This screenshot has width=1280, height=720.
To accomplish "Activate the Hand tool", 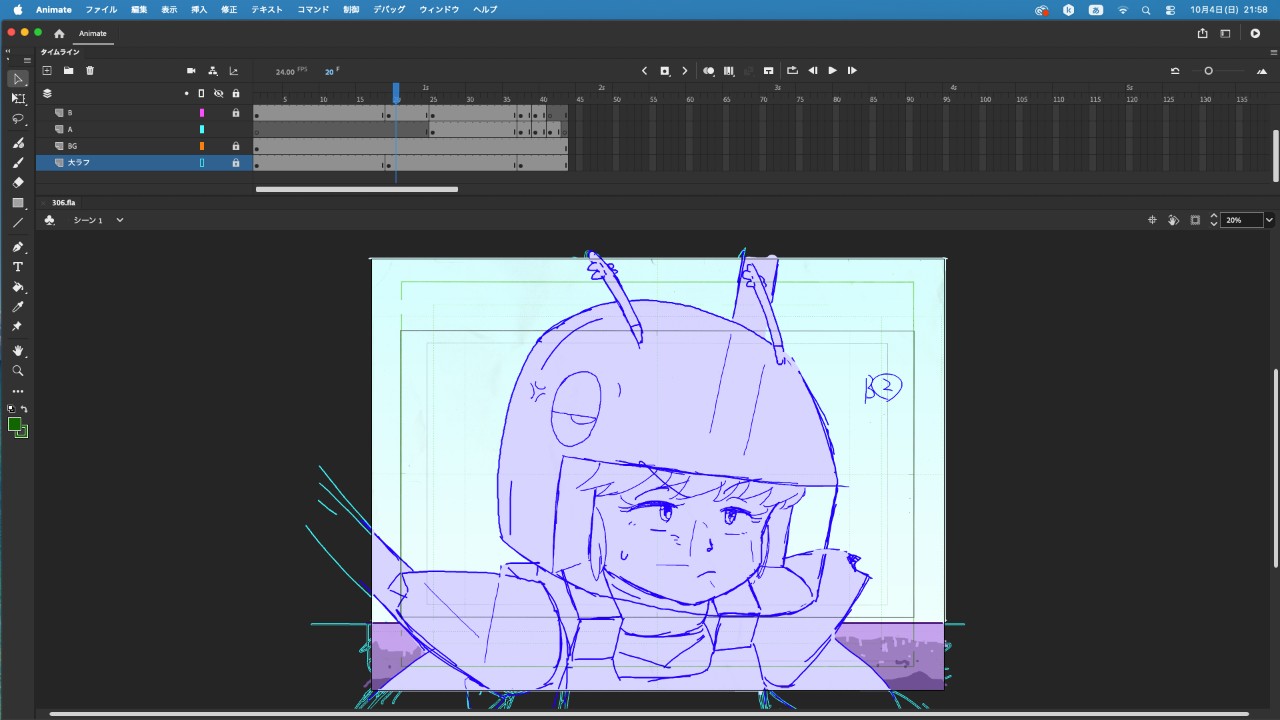I will click(18, 351).
